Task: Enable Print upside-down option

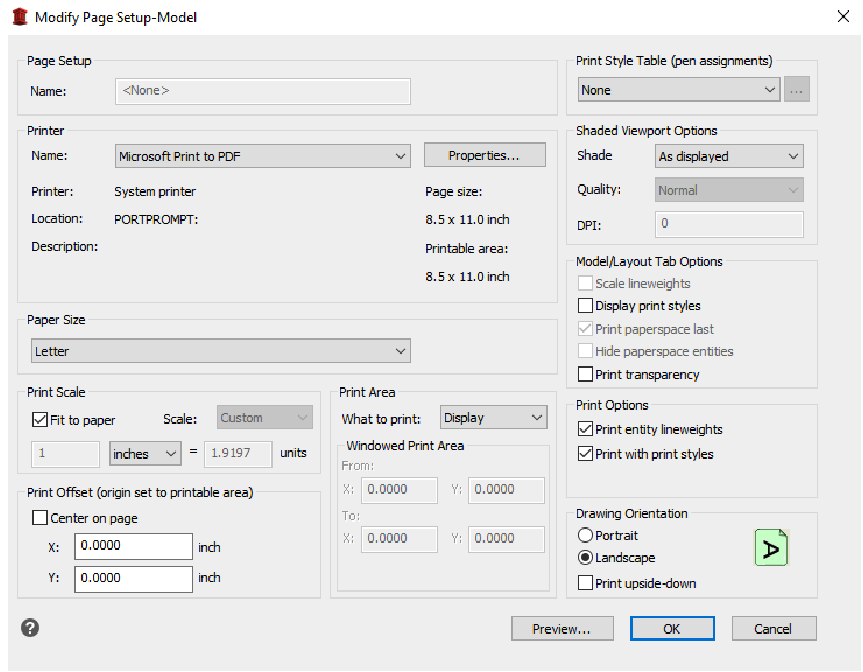Action: coord(586,583)
